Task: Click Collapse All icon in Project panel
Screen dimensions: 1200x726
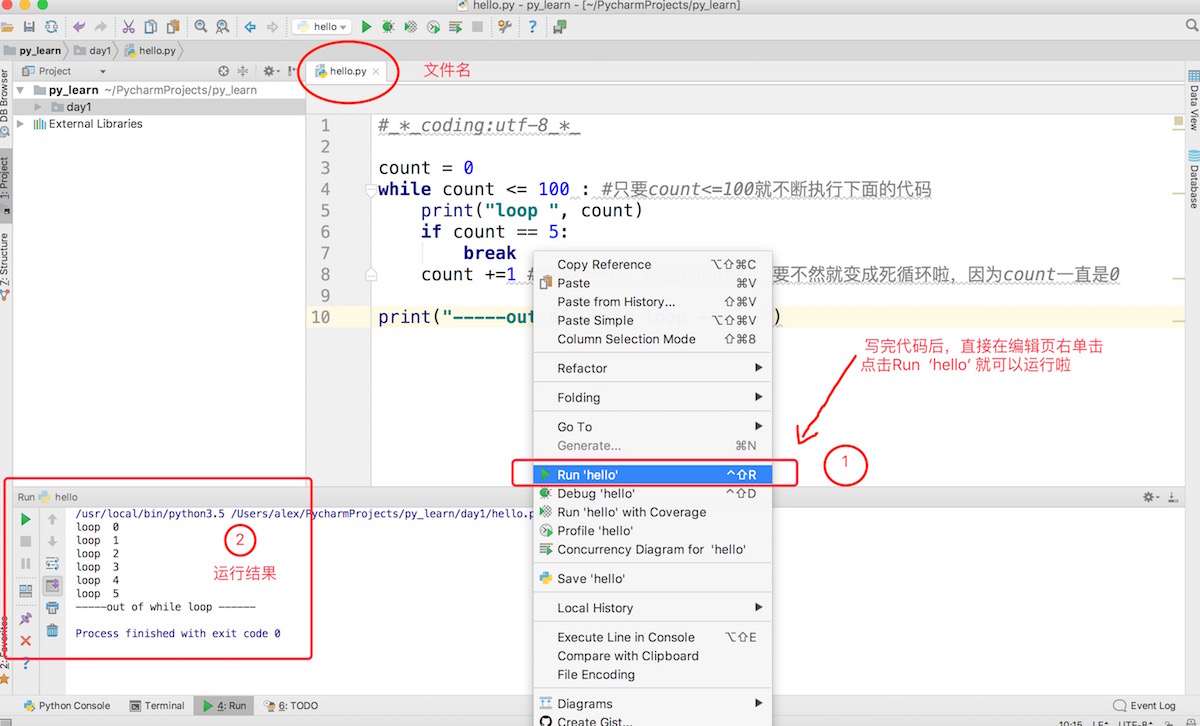Action: click(x=243, y=71)
